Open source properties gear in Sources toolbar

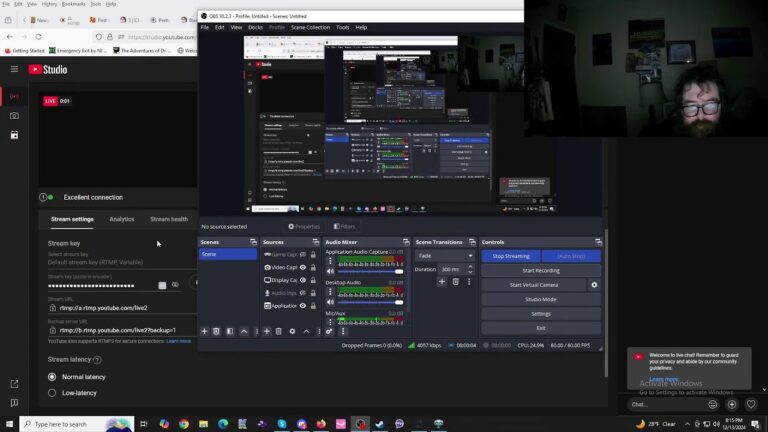tap(292, 332)
